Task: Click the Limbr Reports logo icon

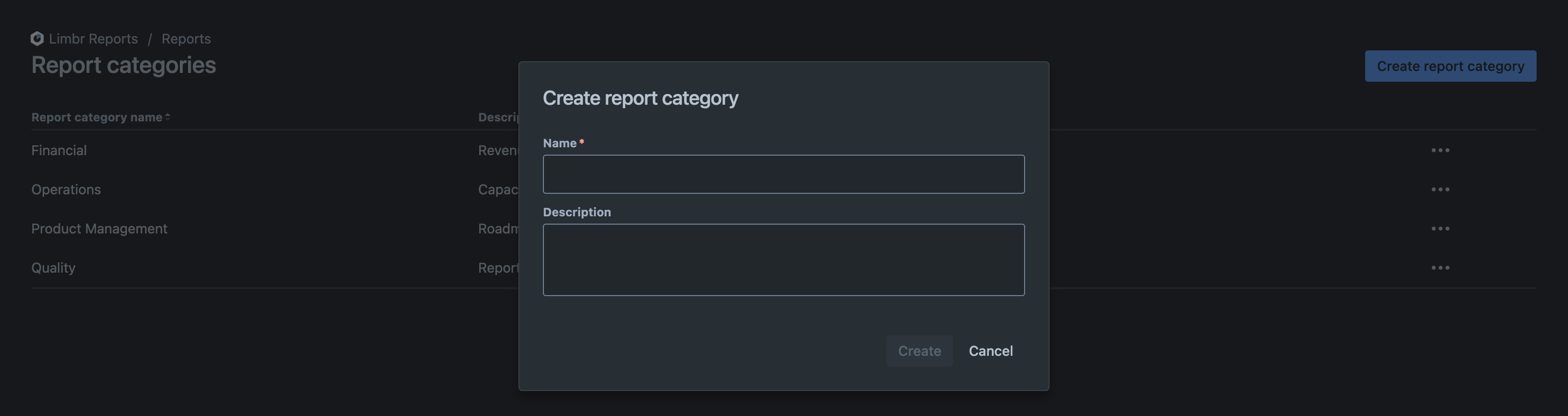Action: [37, 38]
